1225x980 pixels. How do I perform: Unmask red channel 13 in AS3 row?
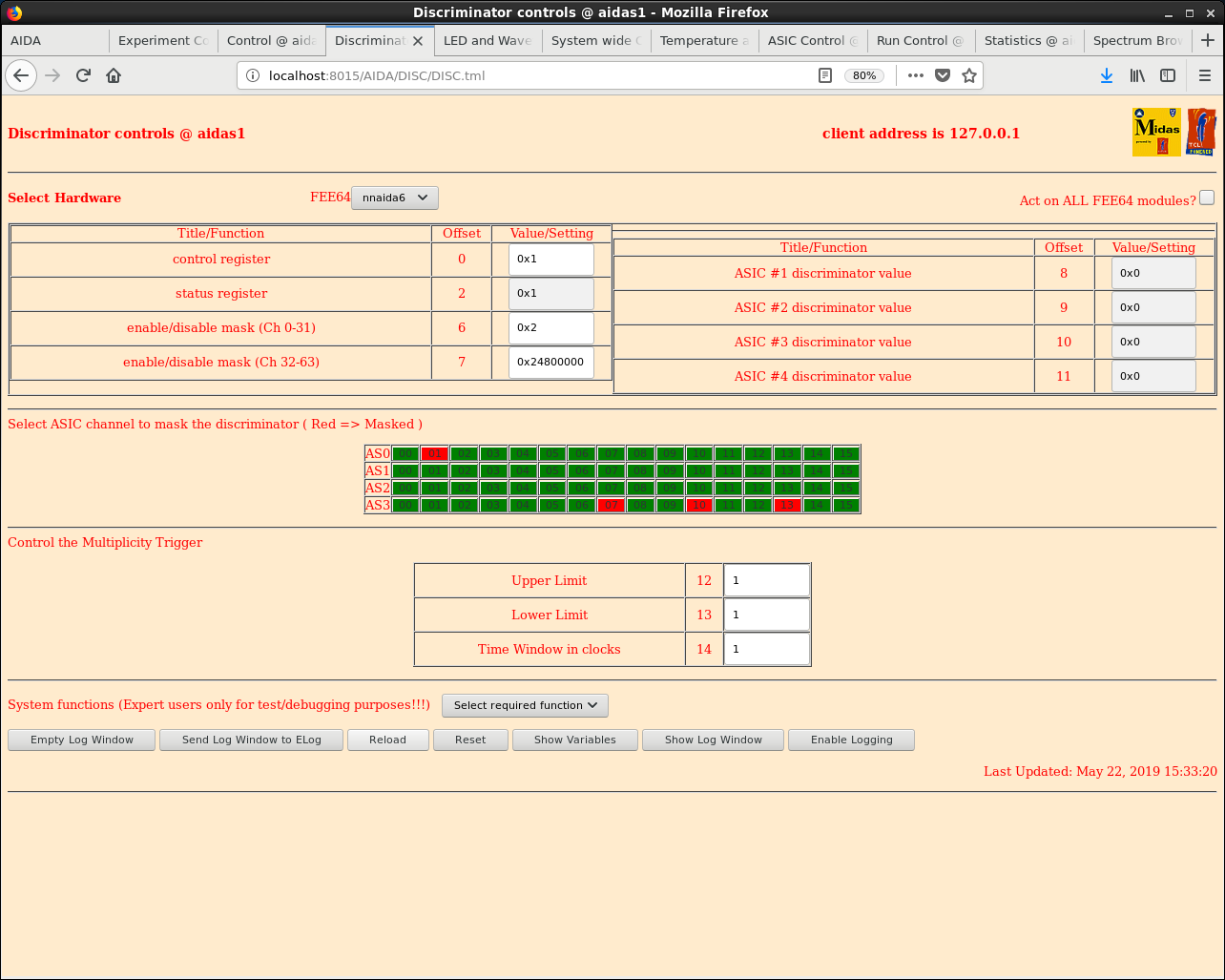[786, 506]
